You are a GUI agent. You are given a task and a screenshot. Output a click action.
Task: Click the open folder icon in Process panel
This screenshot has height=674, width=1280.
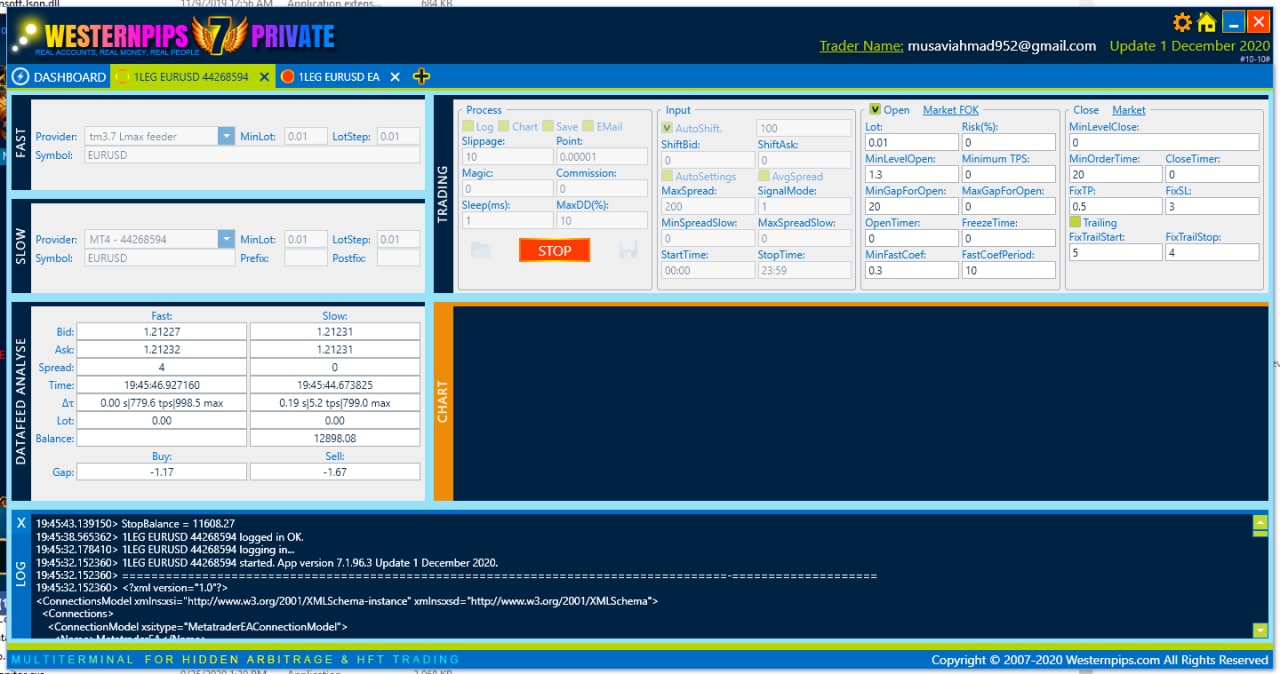click(481, 250)
